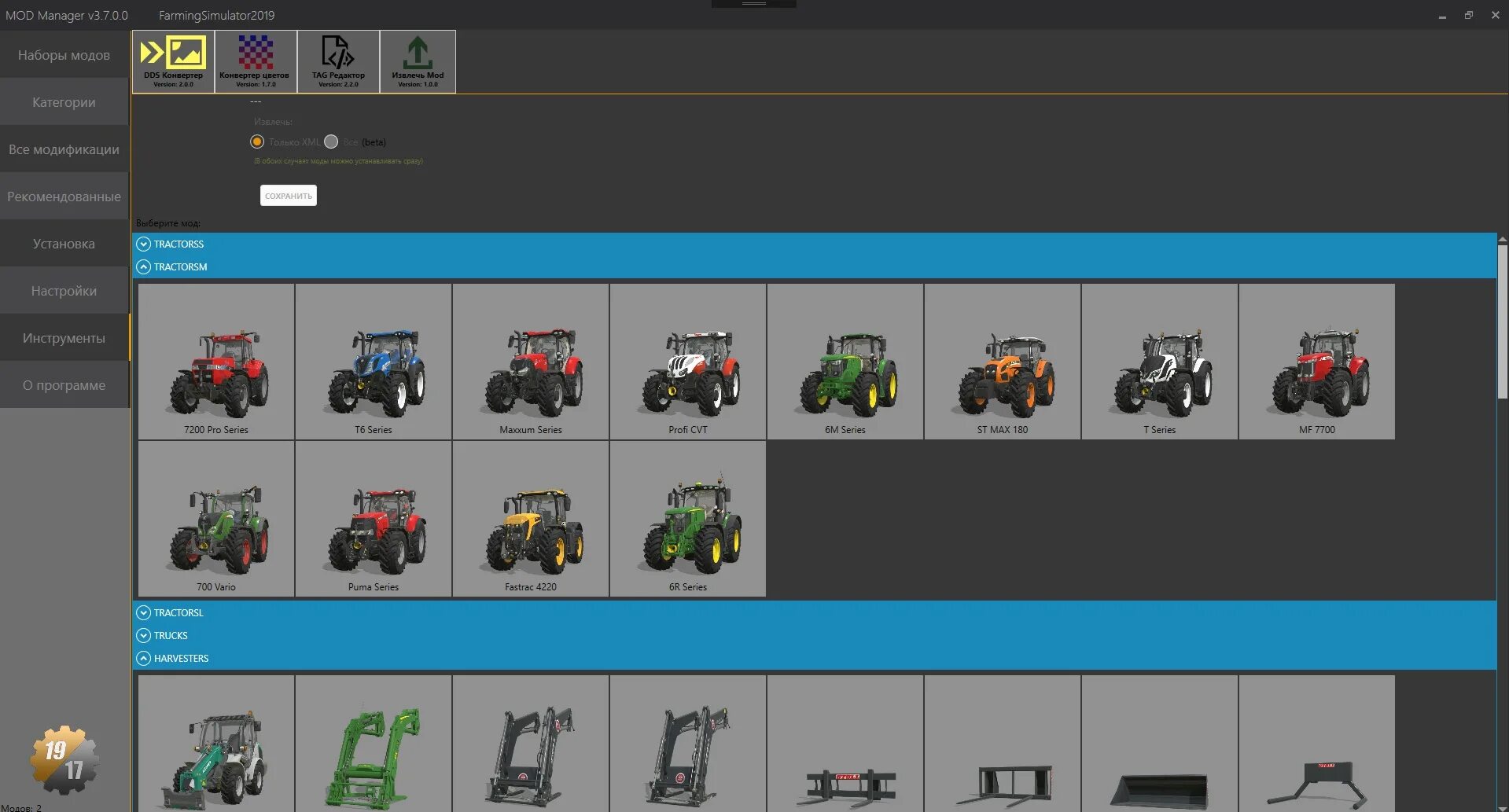Choose the ST MAX 180 tractor mod
The image size is (1509, 812).
[x=1003, y=362]
